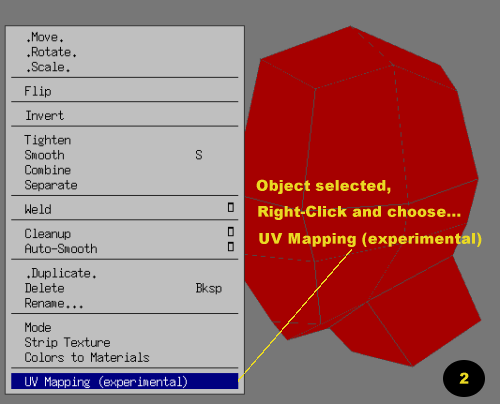The width and height of the screenshot is (500, 404).
Task: Apply Smooth from the menu
Action: click(x=124, y=155)
